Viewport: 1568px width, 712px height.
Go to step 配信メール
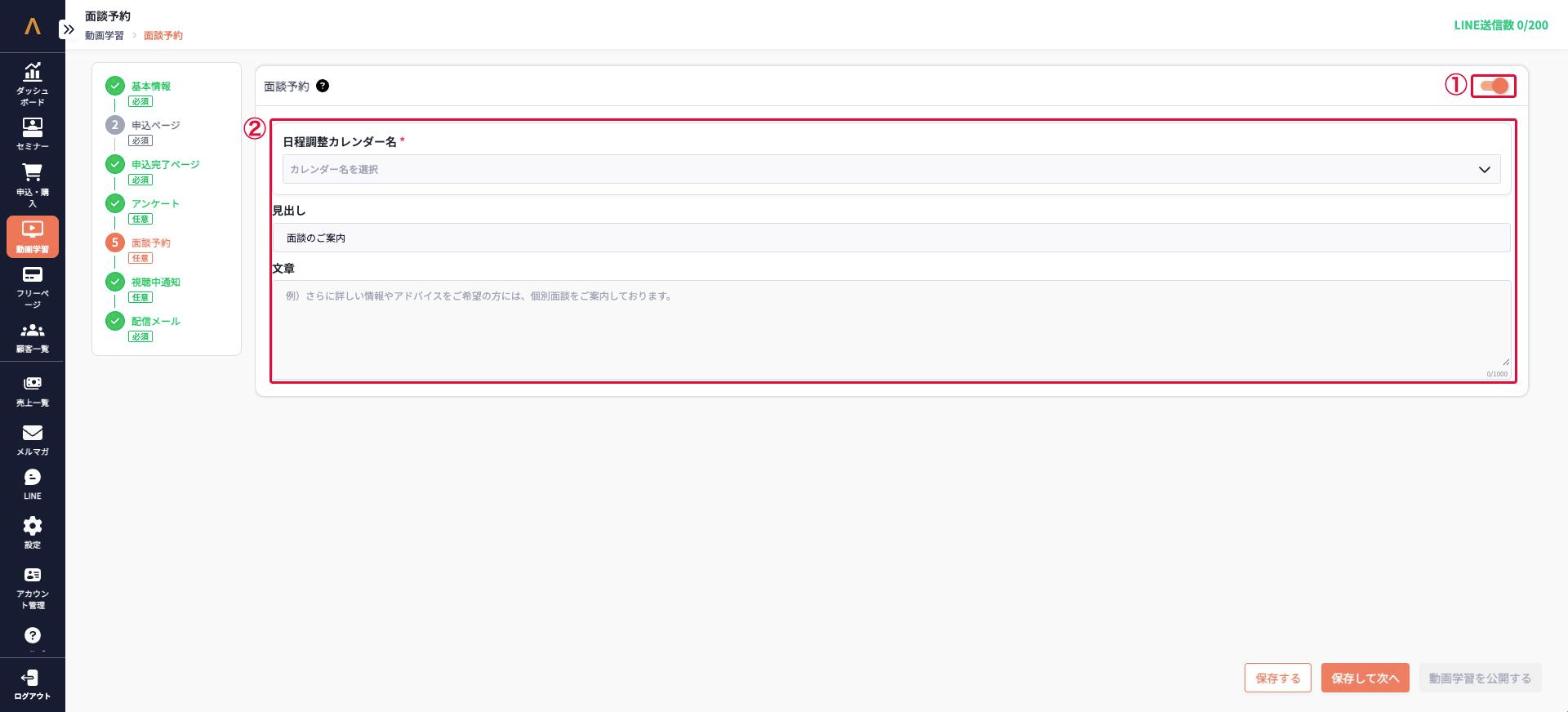point(155,321)
